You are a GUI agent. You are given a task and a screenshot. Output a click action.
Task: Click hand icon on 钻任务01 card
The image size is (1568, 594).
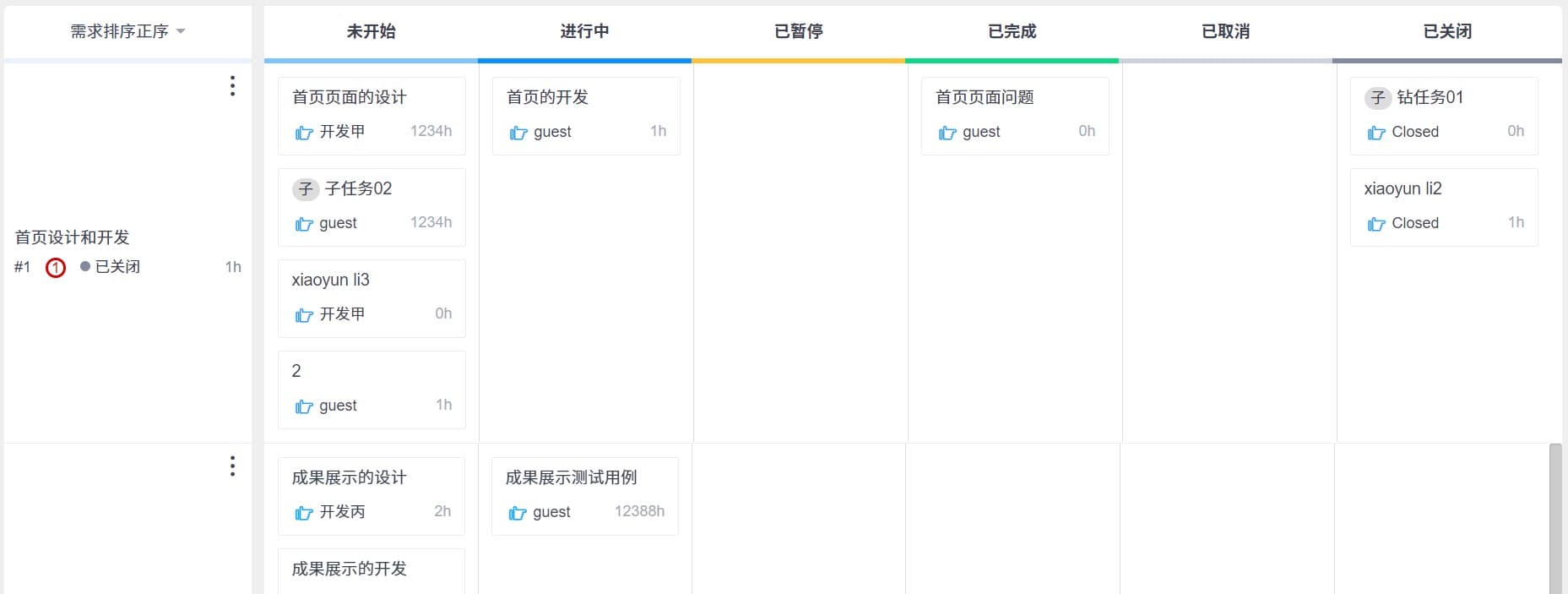tap(1376, 133)
